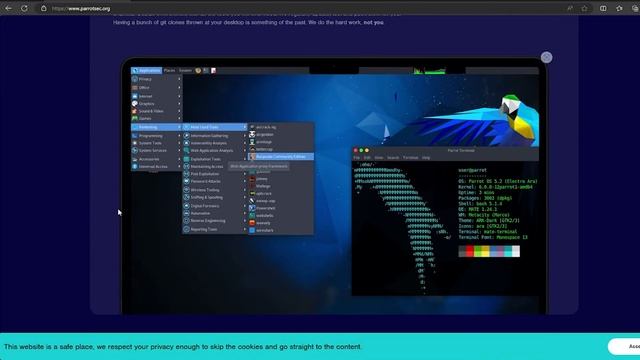Expand the Graphics submenu arrow
640x360 pixels.
tap(179, 104)
